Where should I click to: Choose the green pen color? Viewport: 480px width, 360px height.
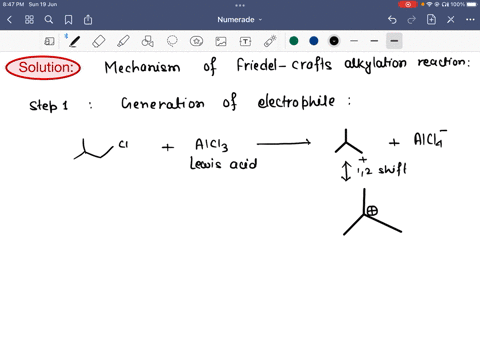click(294, 41)
